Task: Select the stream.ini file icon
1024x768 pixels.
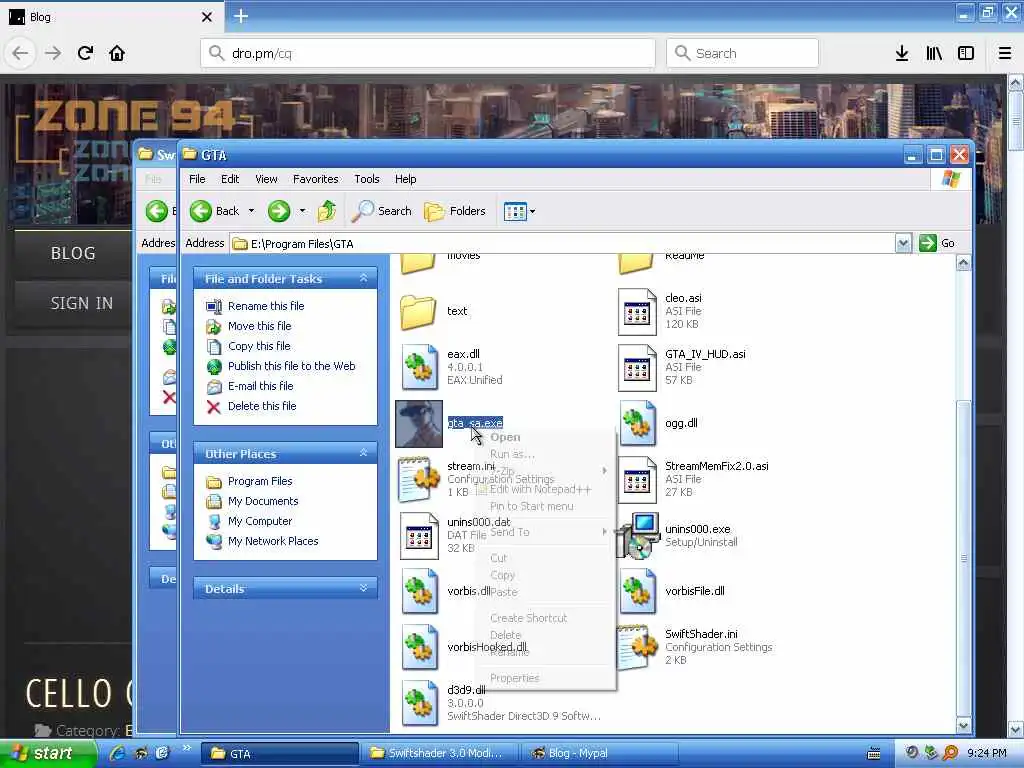Action: click(x=419, y=479)
